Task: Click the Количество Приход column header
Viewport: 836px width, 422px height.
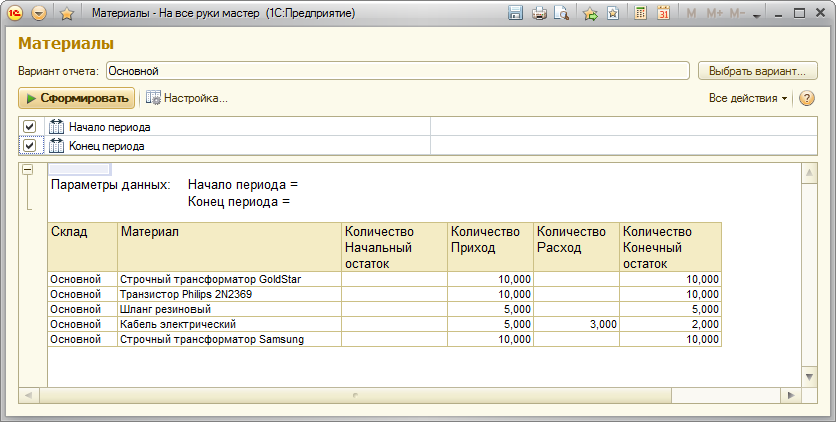Action: 491,247
